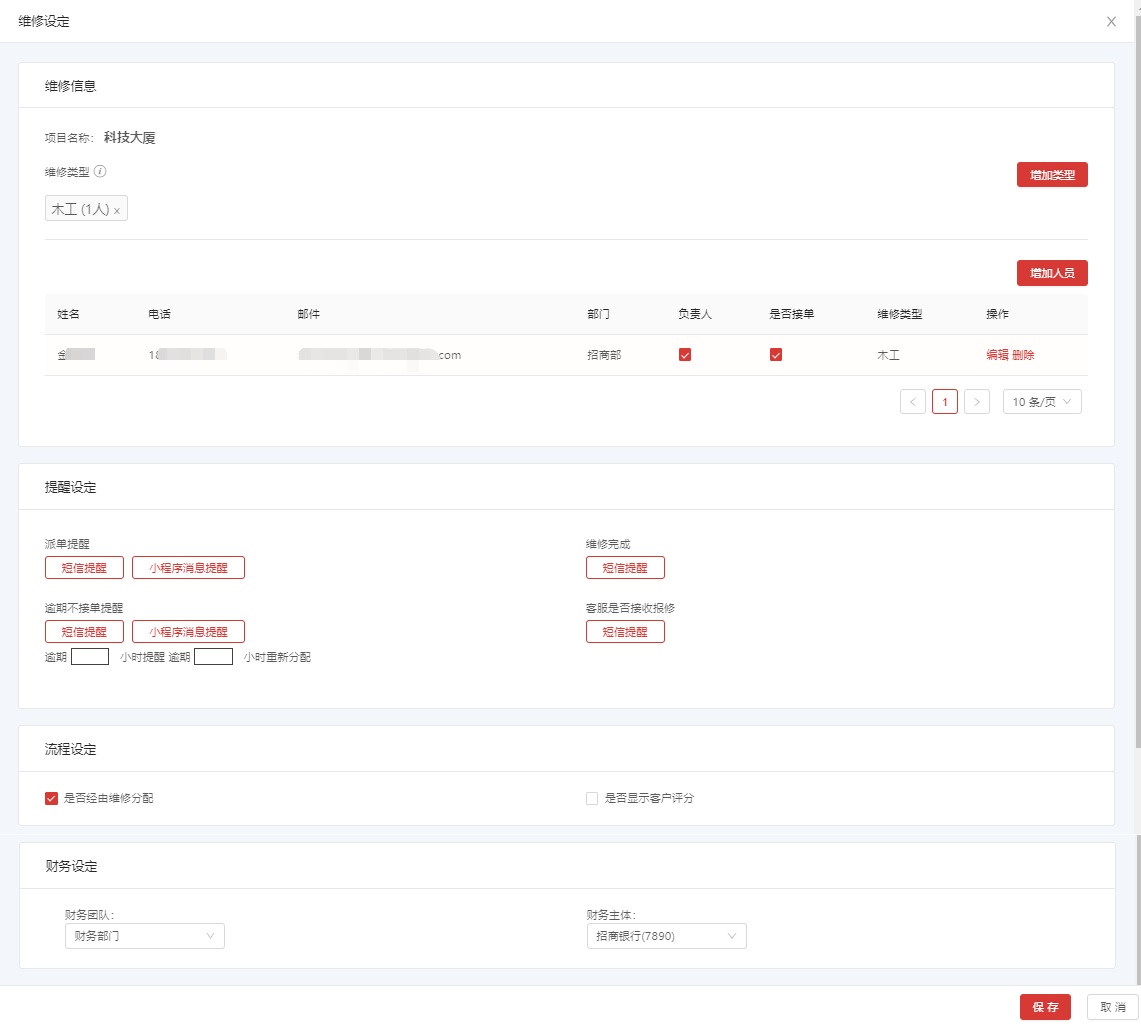Click the 逾期 小时提醒 input box
This screenshot has height=1028, width=1141.
[x=90, y=657]
